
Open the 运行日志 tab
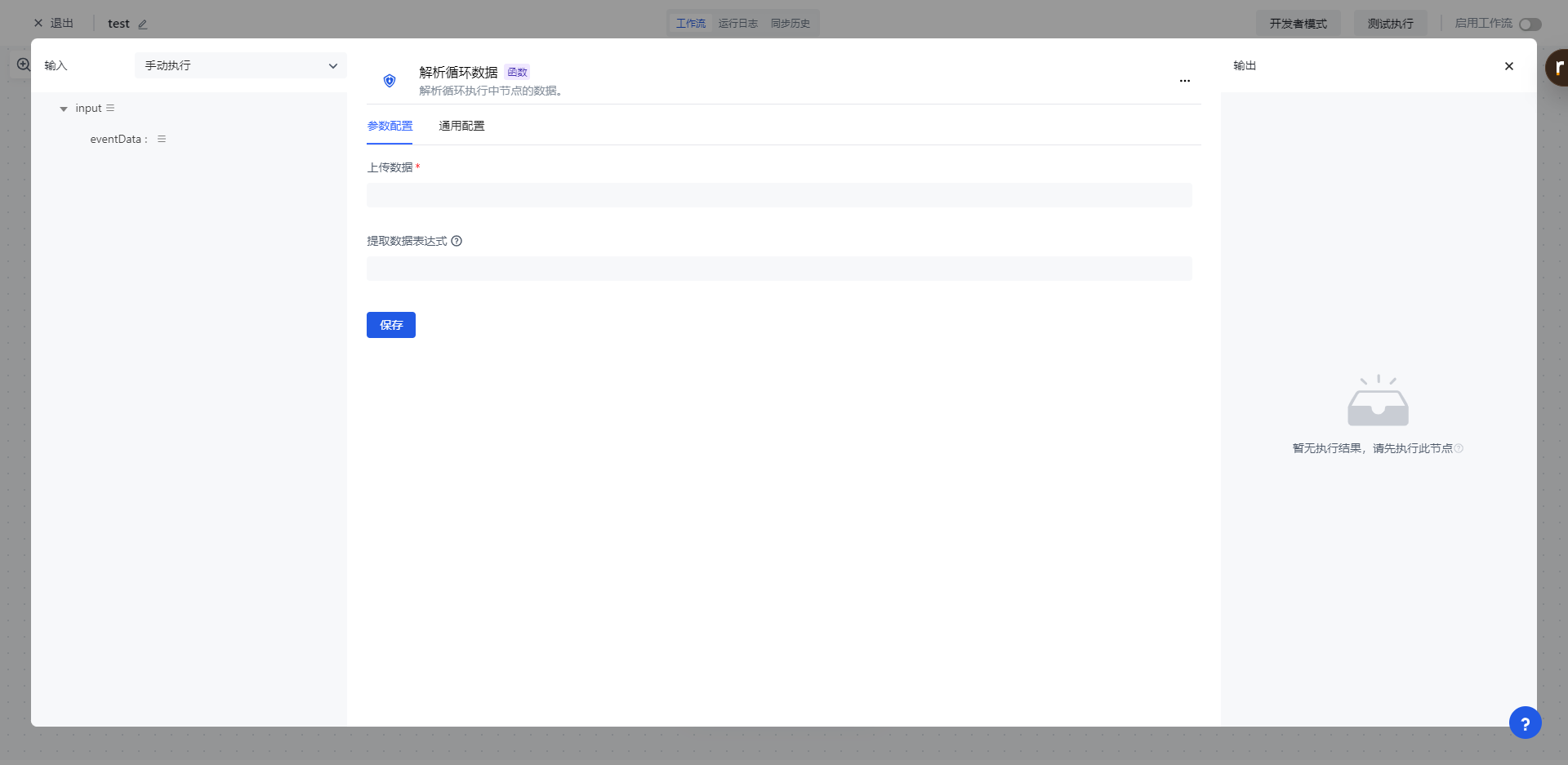[737, 24]
